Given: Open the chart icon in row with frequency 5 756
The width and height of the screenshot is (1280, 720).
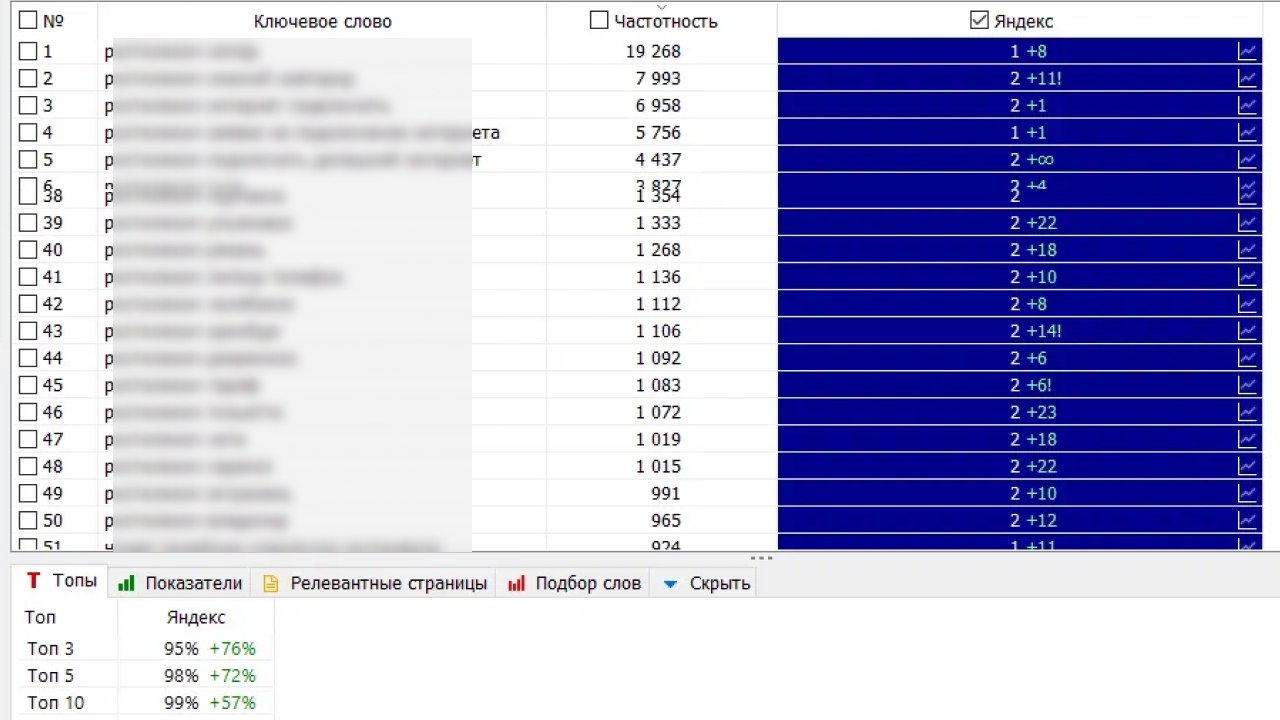Looking at the screenshot, I should [x=1247, y=132].
